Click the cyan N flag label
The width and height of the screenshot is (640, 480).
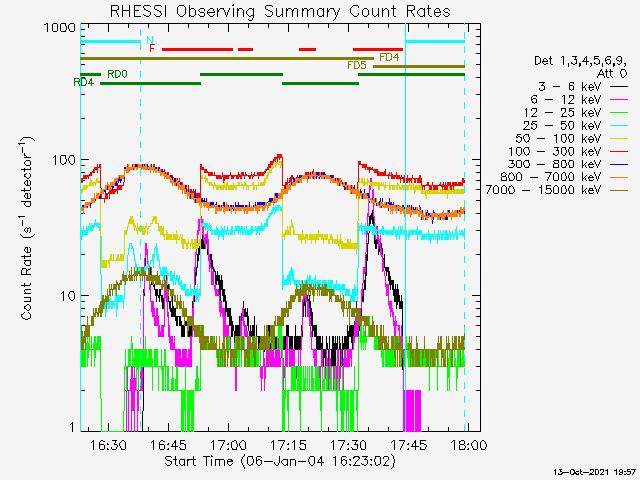pyautogui.click(x=150, y=40)
